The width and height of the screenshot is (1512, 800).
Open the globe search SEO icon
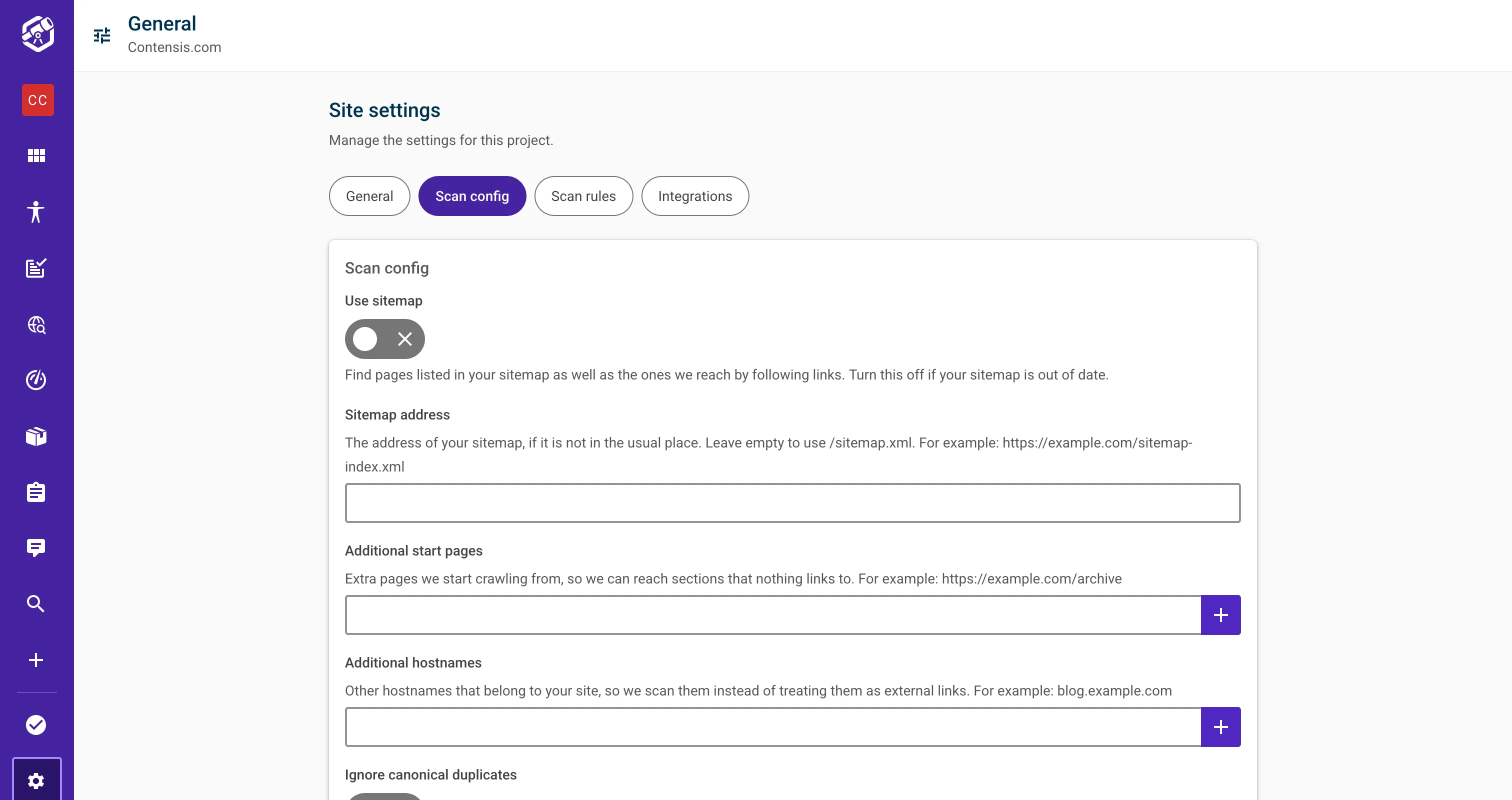36,324
